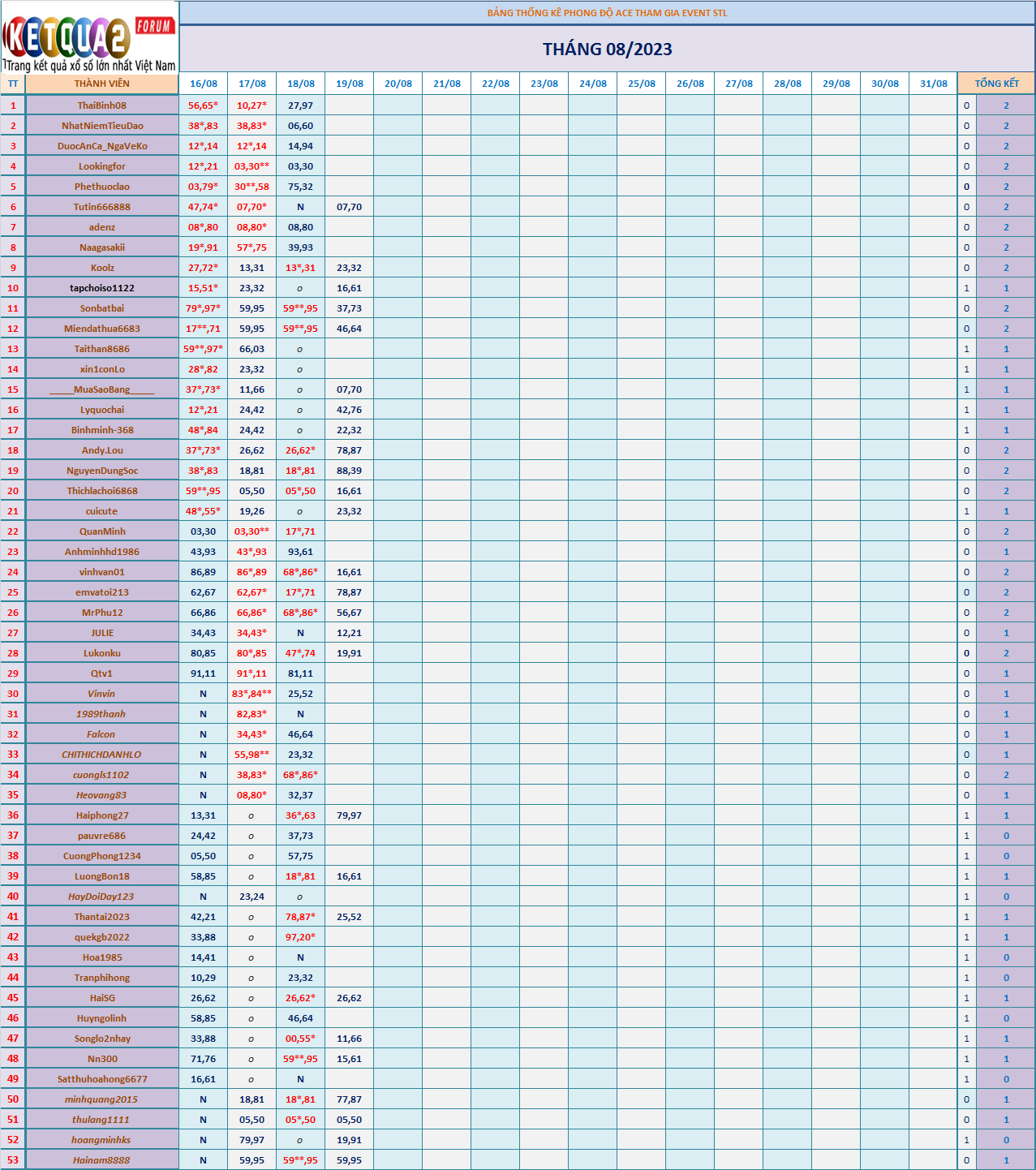Select the THÁNG 08/2023 title cell
The width and height of the screenshot is (1036, 1170).
608,49
